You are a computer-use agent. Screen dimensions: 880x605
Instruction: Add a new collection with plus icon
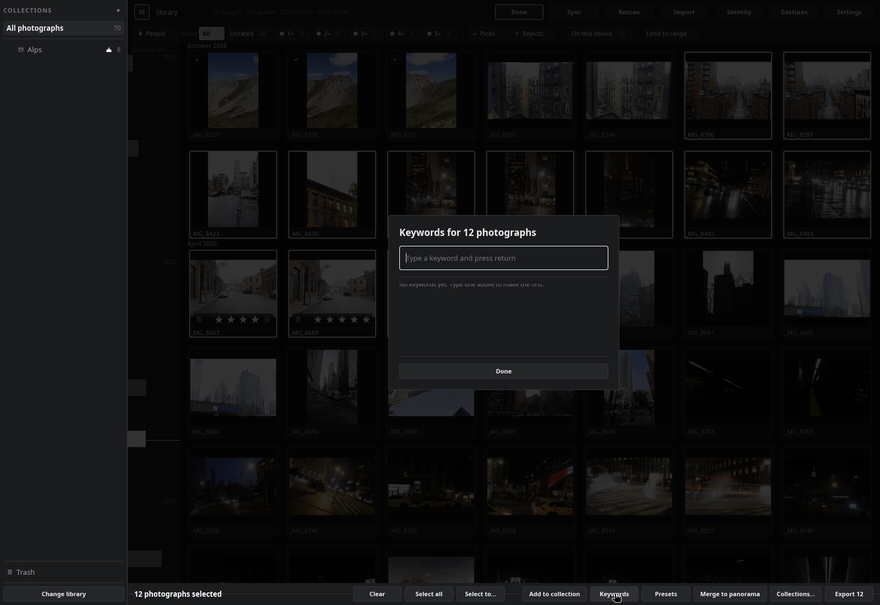[118, 10]
